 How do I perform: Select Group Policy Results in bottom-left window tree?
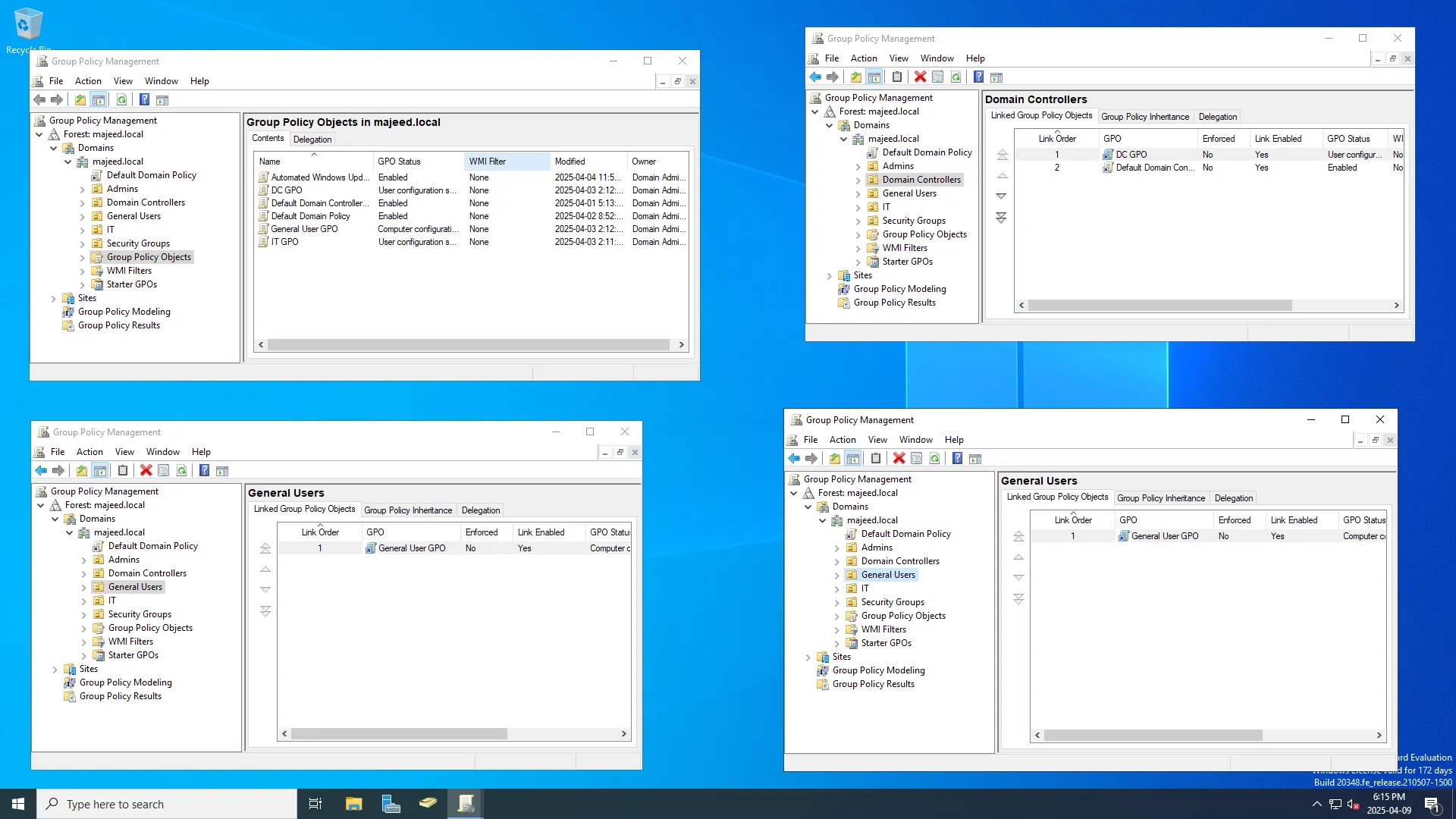[x=121, y=696]
